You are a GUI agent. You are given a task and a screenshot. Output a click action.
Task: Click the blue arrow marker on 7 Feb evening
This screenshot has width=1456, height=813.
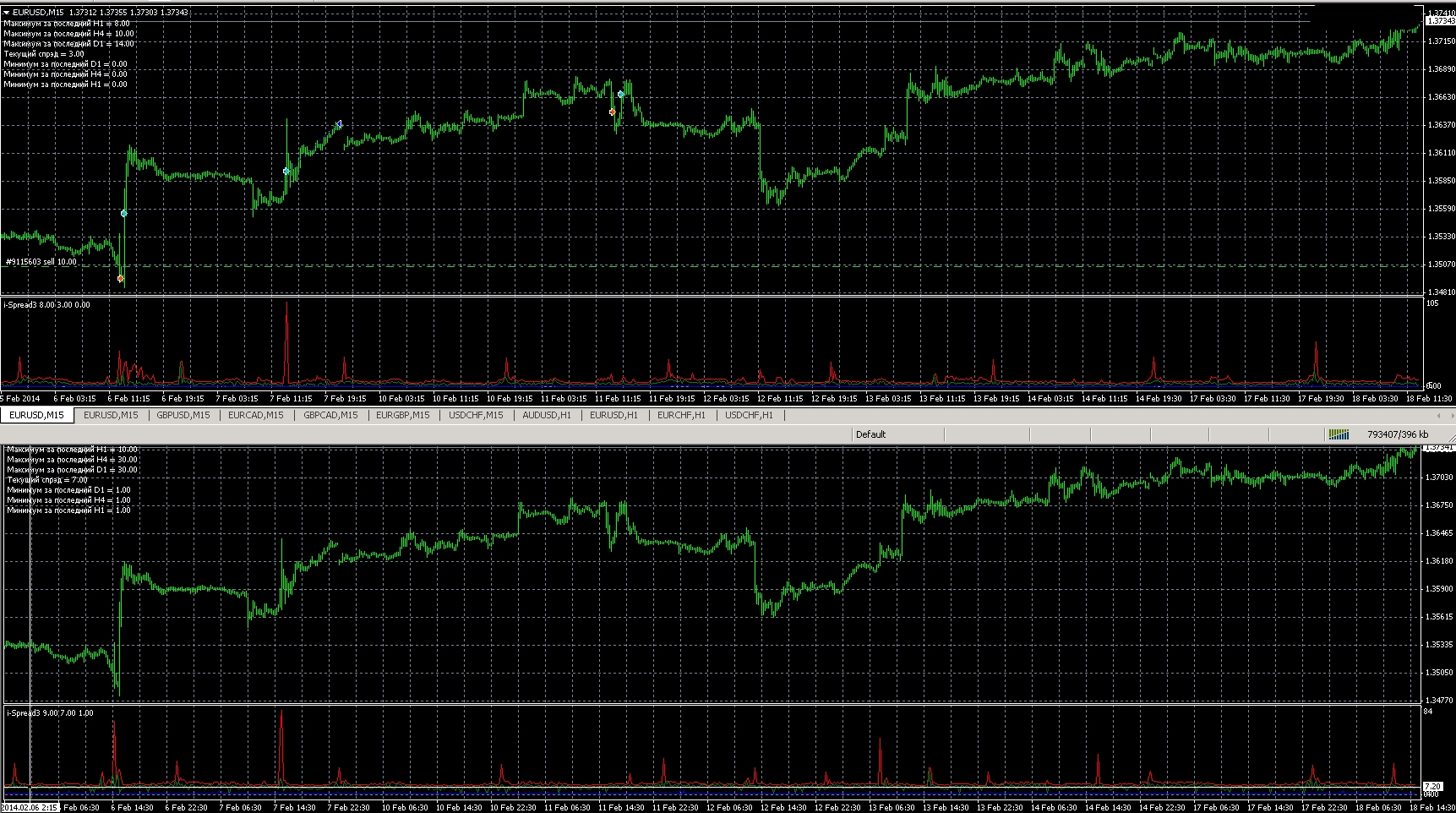[339, 124]
